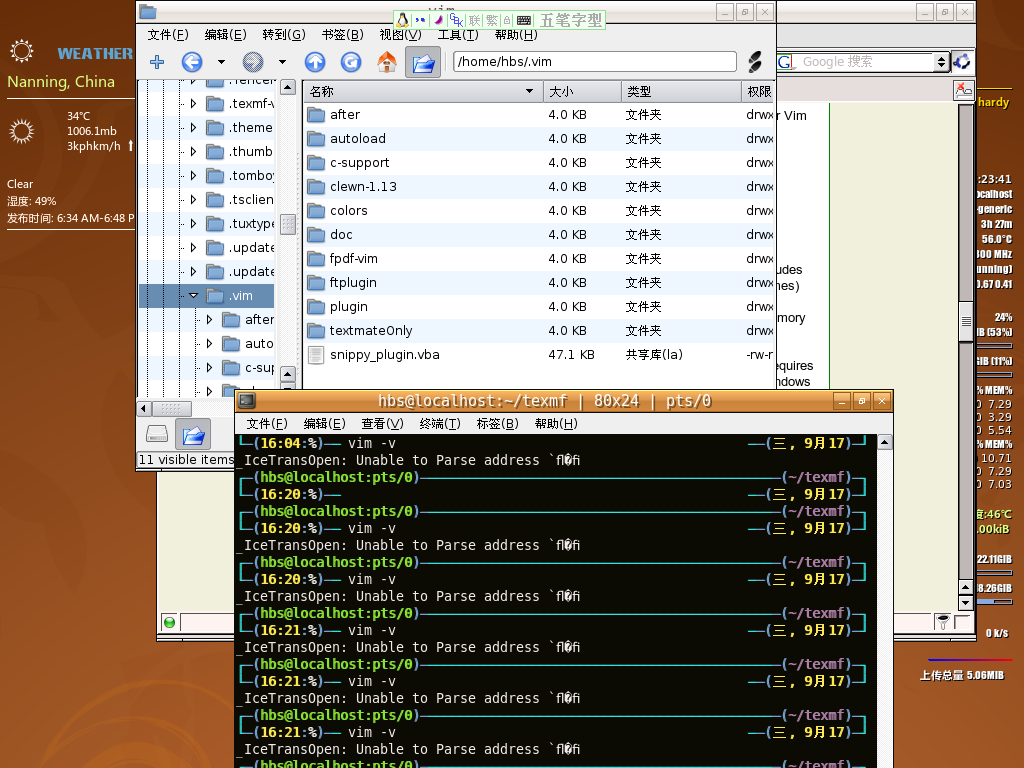This screenshot has width=1024, height=768.
Task: Sort files by the 类型 column header
Action: pyautogui.click(x=681, y=91)
